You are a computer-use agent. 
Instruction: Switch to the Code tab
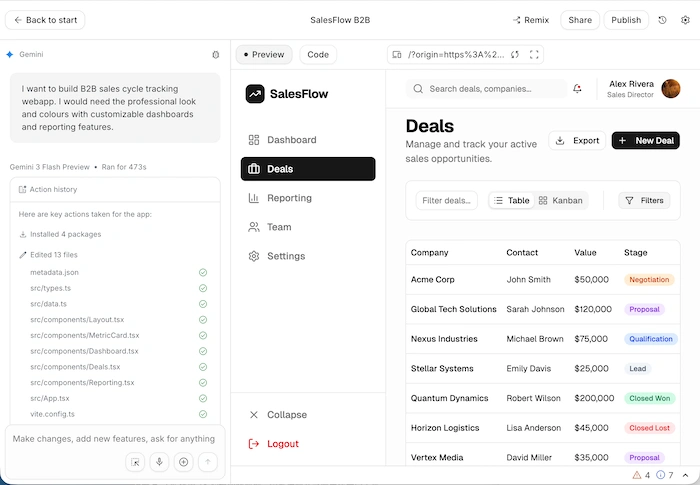point(318,55)
